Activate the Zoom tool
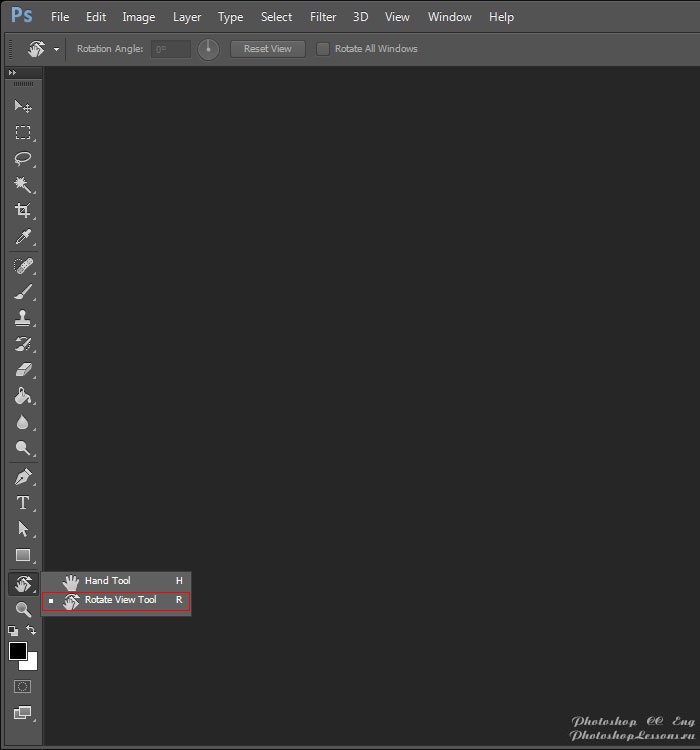700x750 pixels. coord(22,609)
